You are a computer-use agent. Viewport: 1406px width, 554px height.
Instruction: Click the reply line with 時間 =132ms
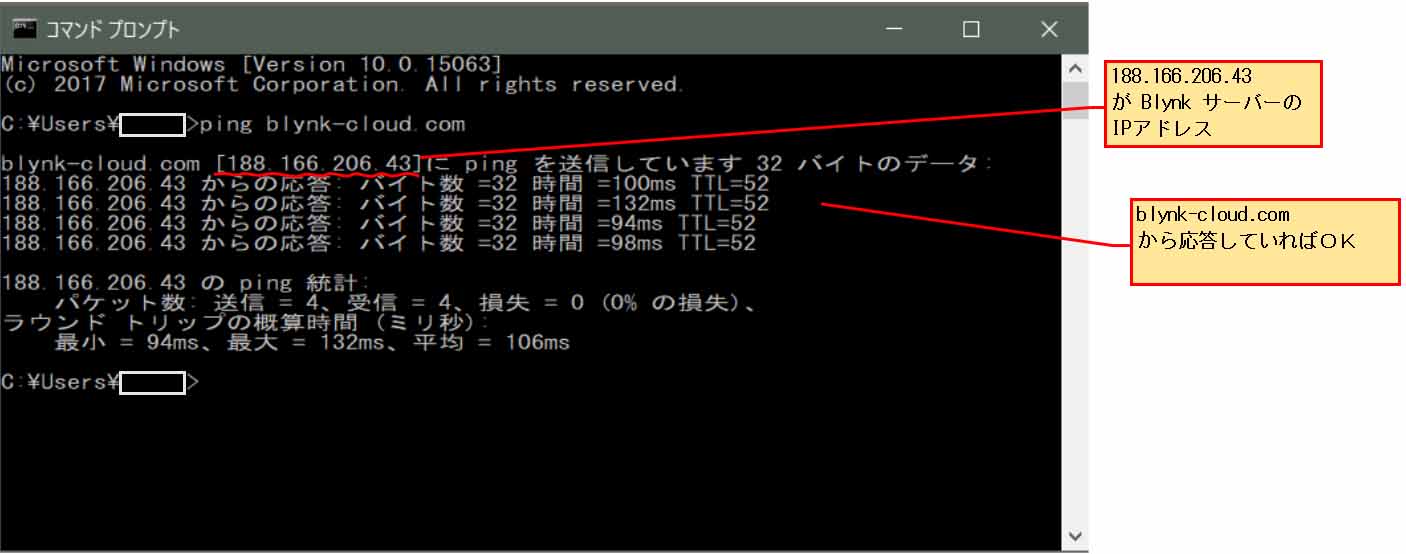(386, 204)
